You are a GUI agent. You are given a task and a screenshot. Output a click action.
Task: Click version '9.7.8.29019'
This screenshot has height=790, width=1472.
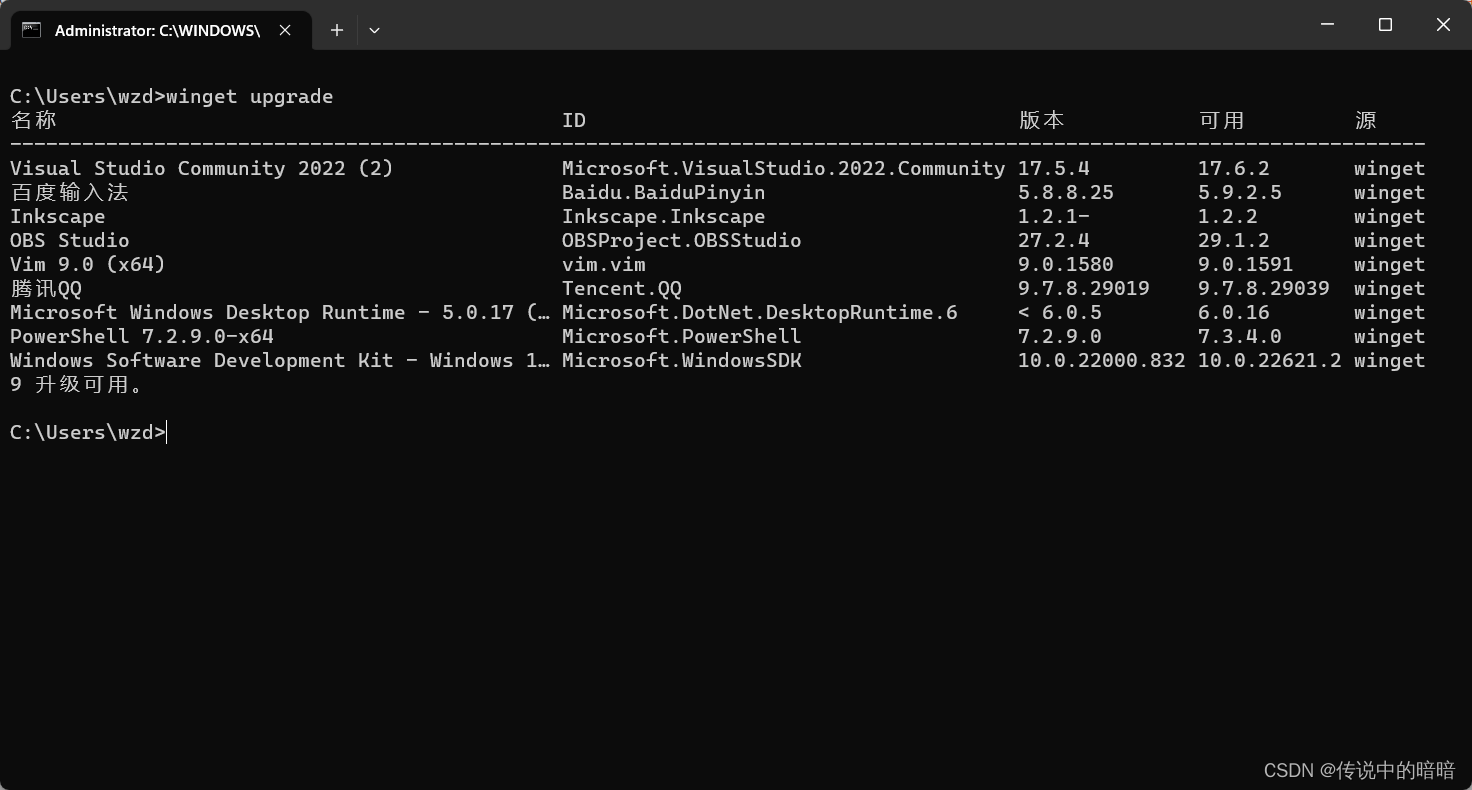[1084, 288]
